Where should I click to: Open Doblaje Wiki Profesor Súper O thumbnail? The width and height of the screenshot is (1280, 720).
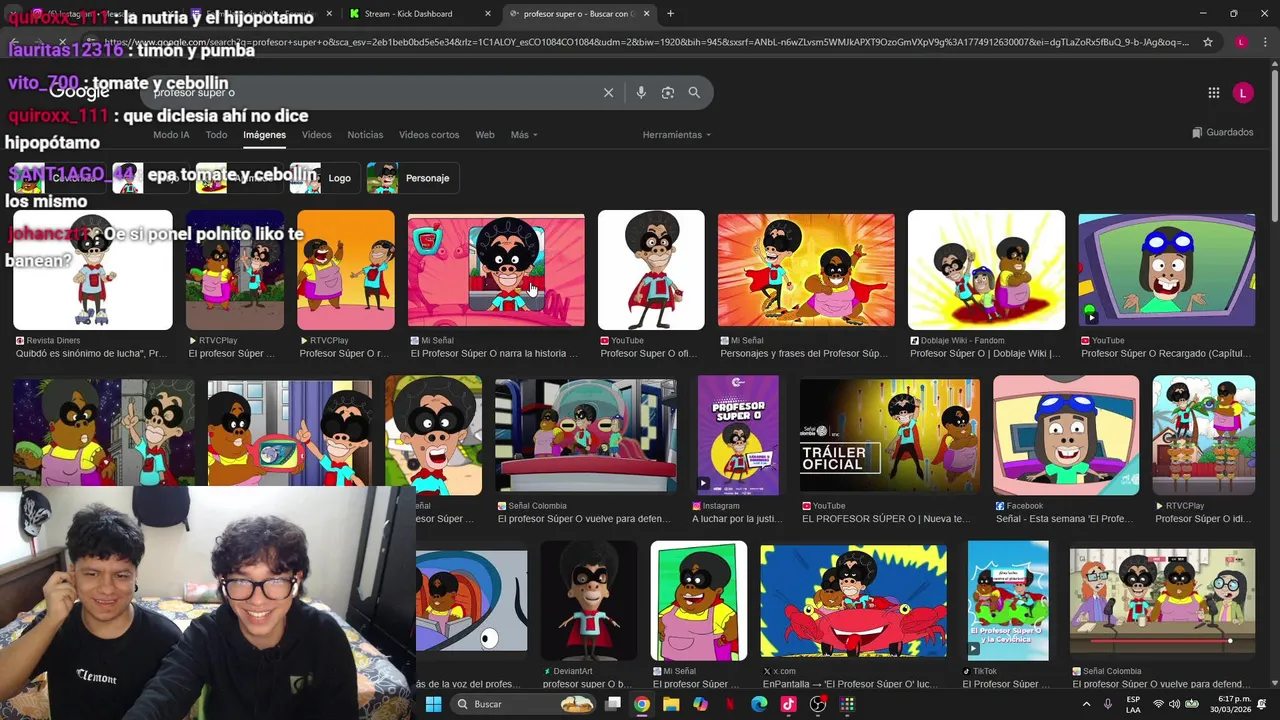click(x=986, y=270)
